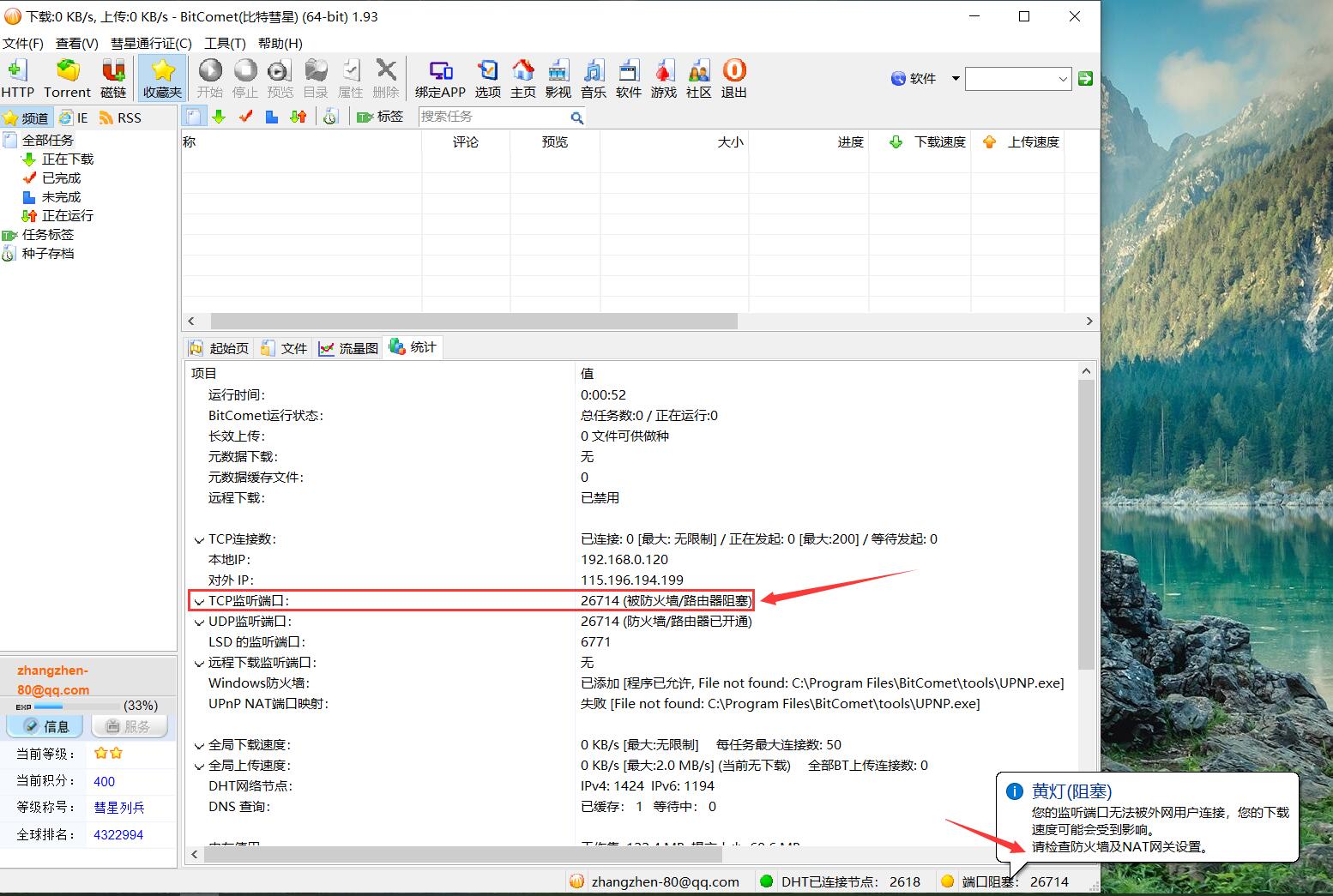The height and width of the screenshot is (896, 1333).
Task: Click the 开始 start task icon
Action: tap(210, 79)
